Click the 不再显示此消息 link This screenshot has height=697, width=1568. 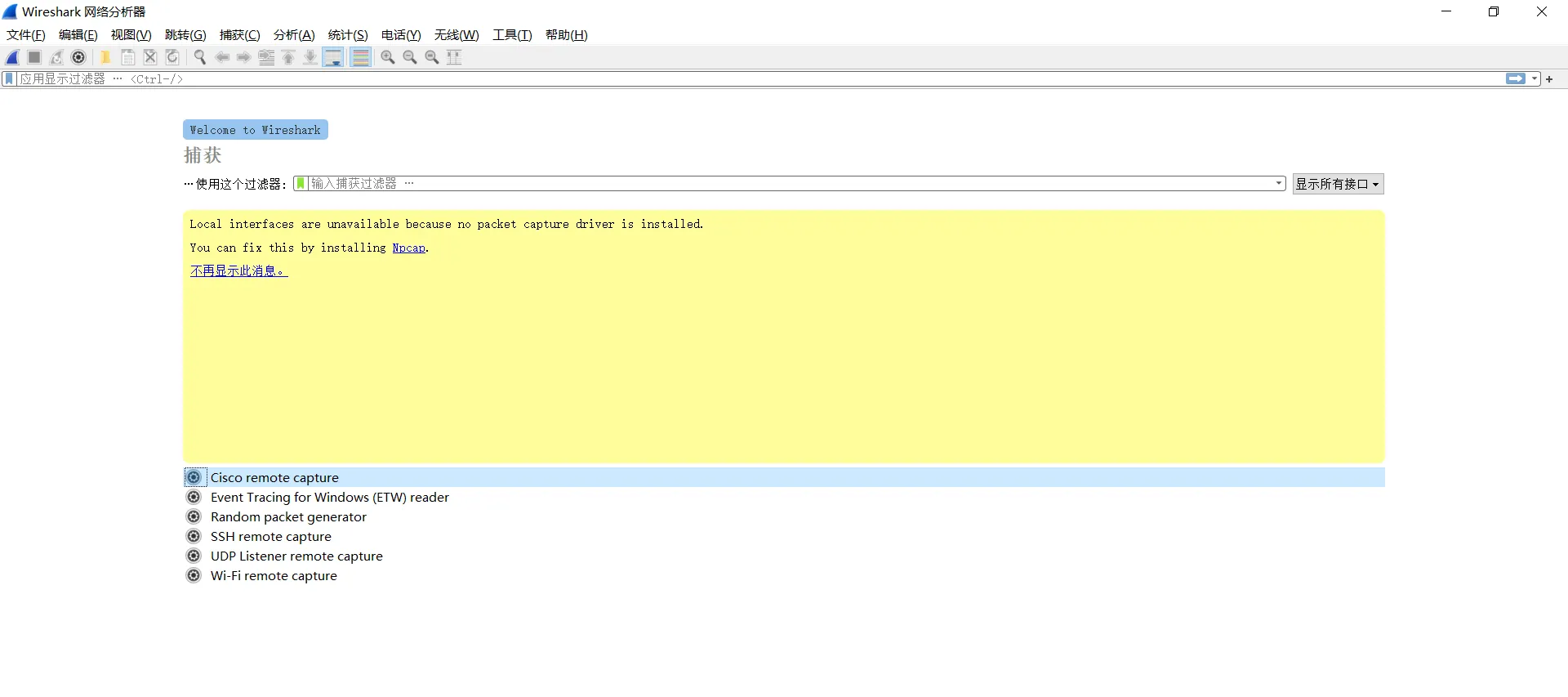[238, 270]
